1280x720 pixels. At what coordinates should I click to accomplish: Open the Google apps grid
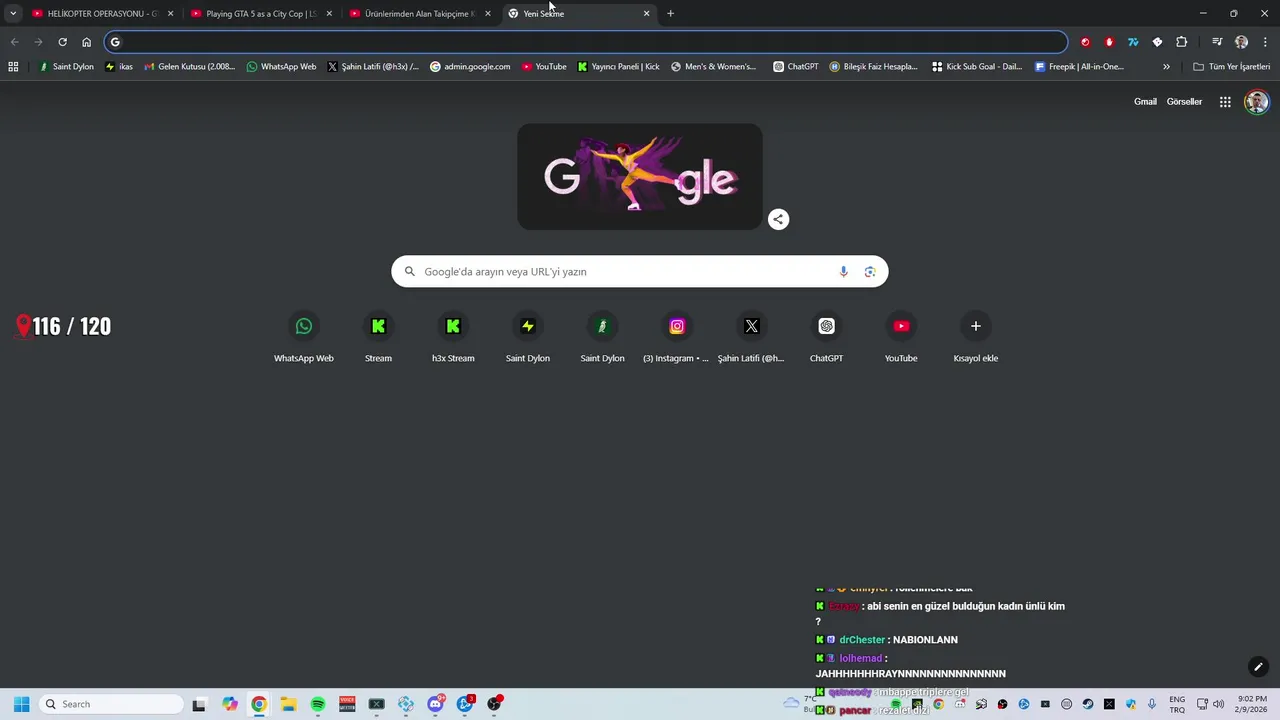1225,102
